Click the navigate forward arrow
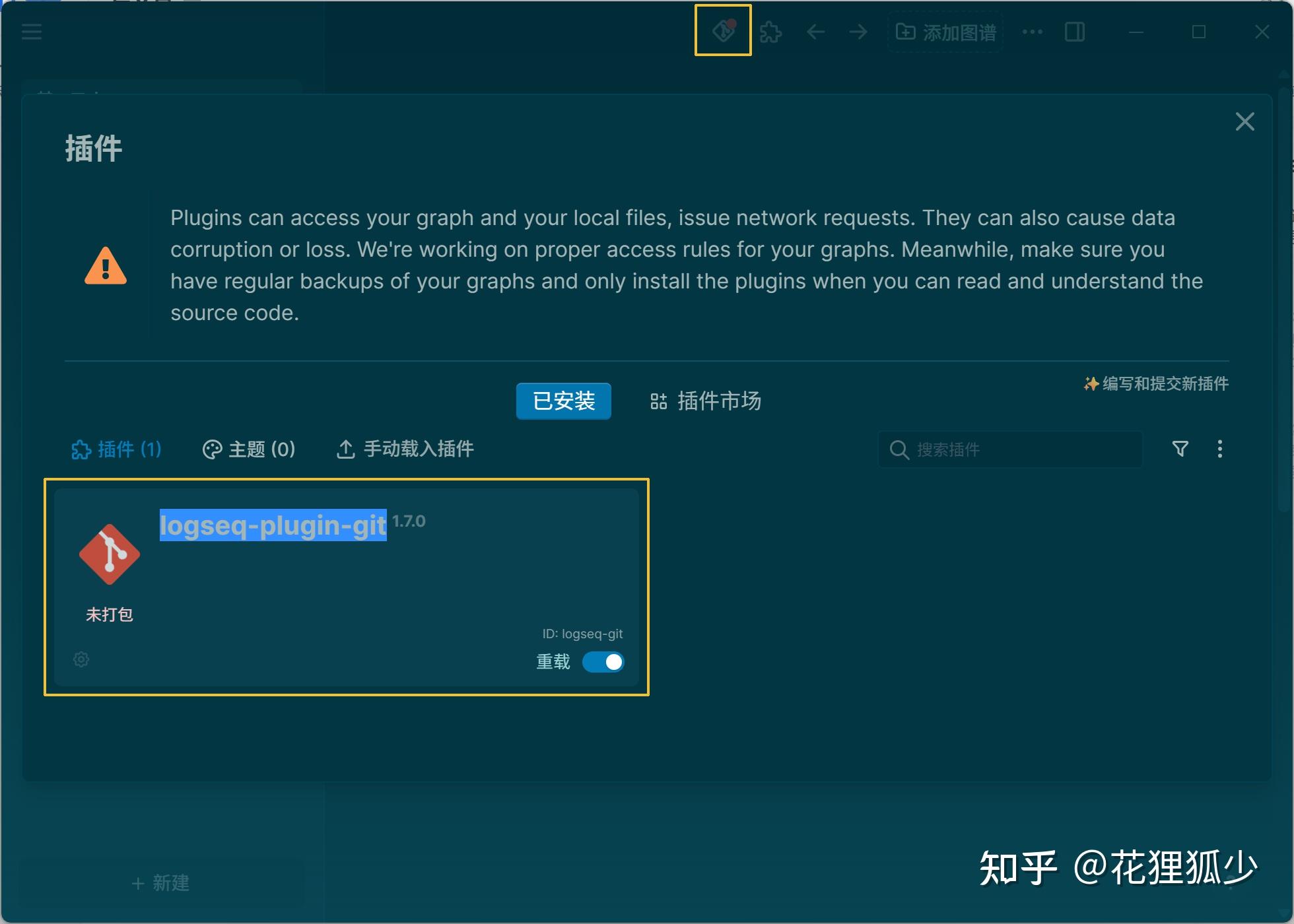The height and width of the screenshot is (924, 1294). click(x=858, y=31)
